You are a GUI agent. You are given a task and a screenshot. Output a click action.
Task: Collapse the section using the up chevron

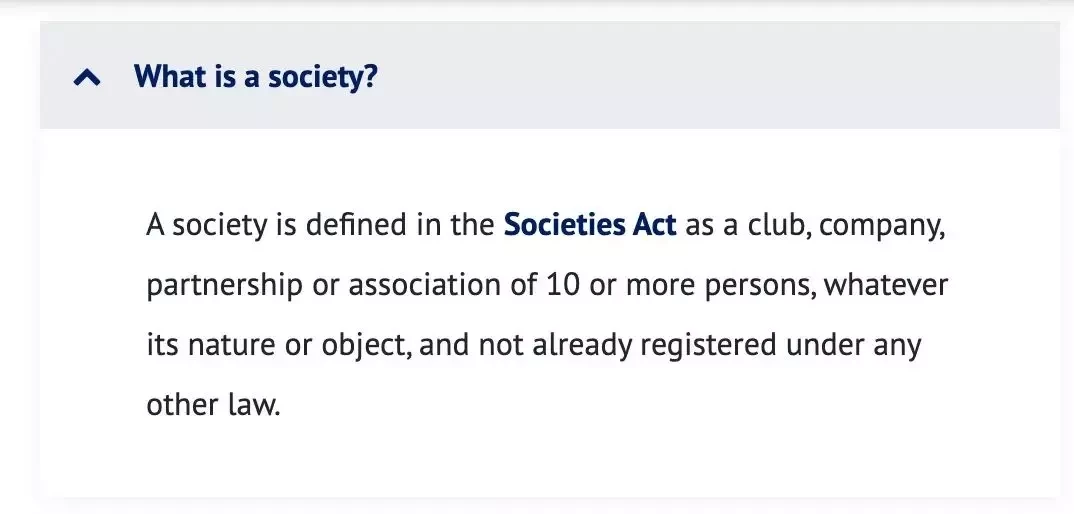(87, 78)
